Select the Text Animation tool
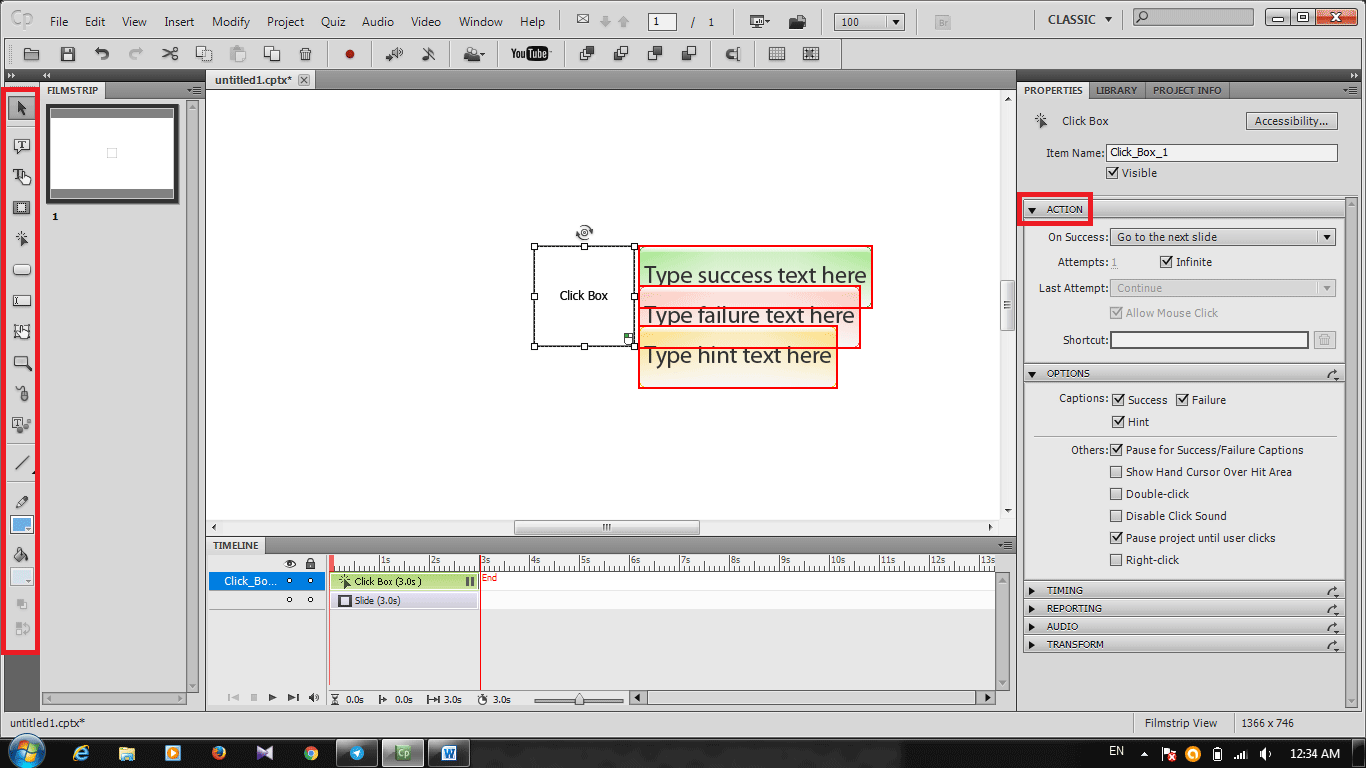The width and height of the screenshot is (1366, 768). (x=21, y=425)
